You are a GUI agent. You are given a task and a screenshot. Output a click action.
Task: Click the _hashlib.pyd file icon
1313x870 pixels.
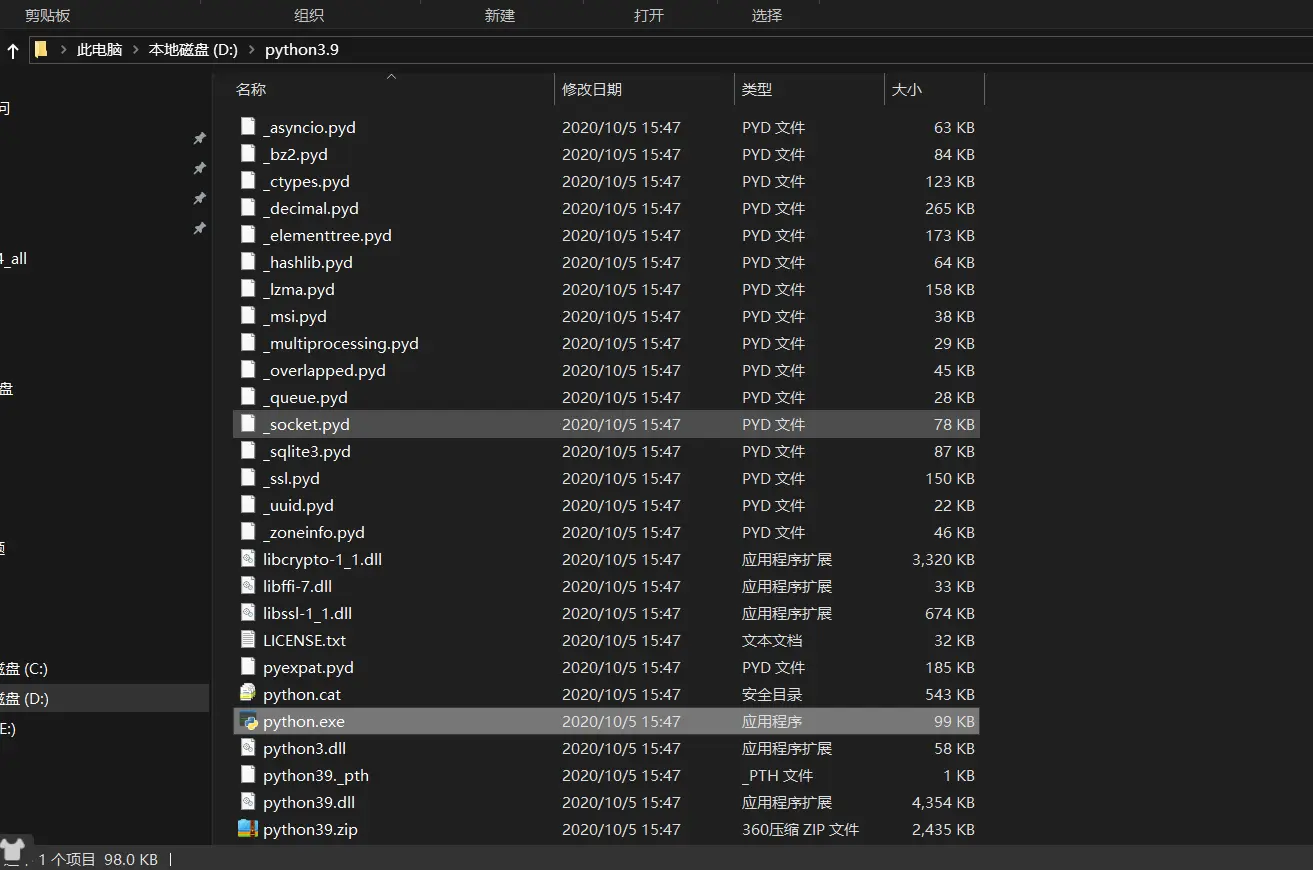click(248, 262)
